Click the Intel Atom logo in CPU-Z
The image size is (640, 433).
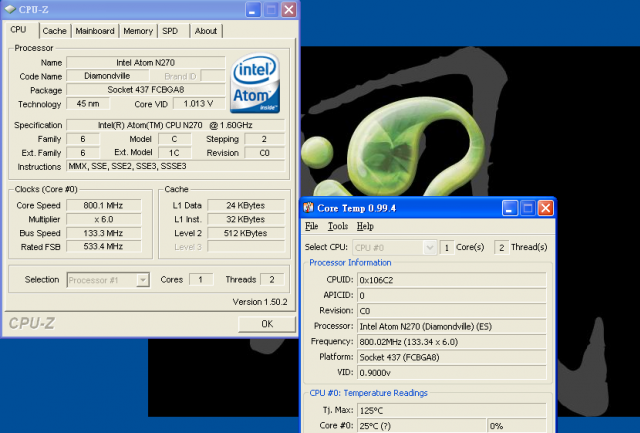[x=255, y=83]
